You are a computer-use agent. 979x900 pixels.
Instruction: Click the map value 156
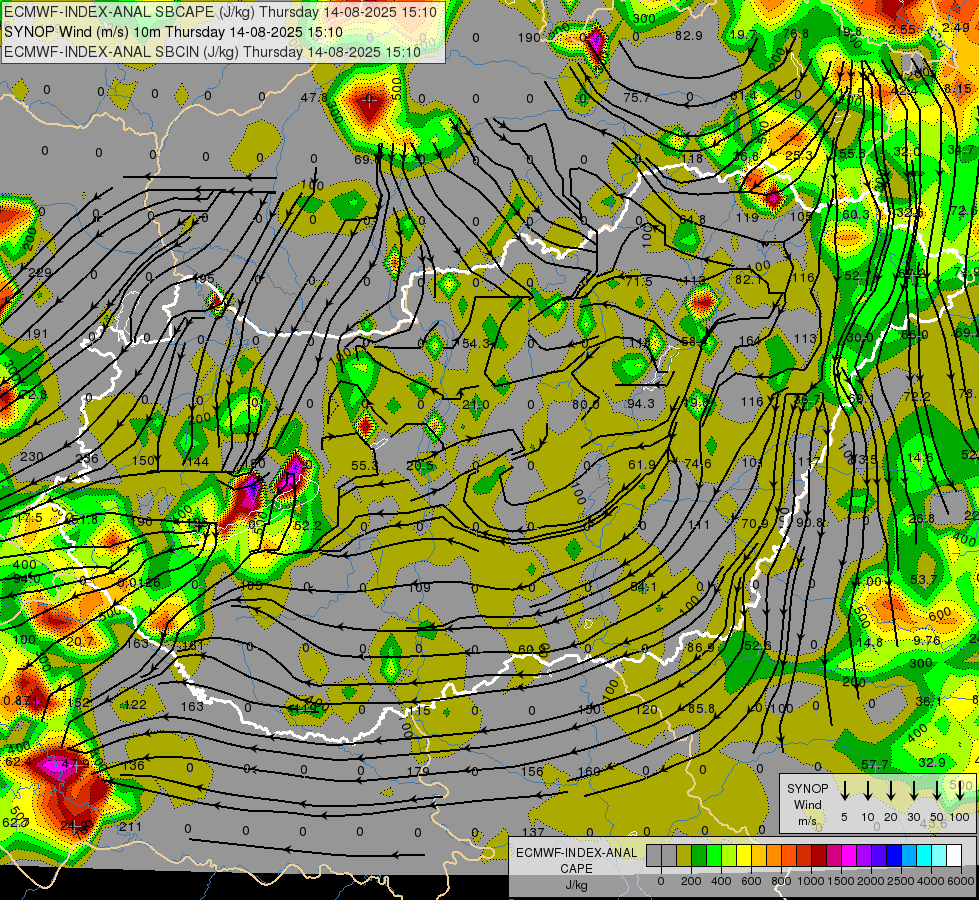(532, 771)
